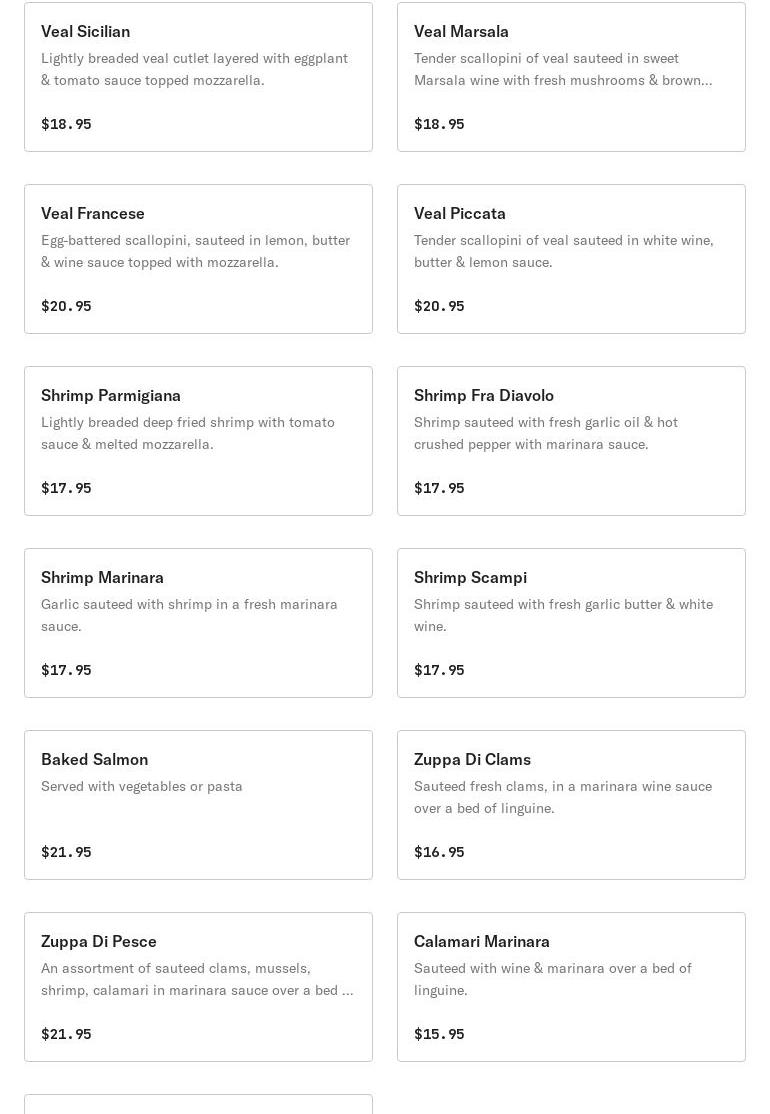Viewport: 770px width, 1114px height.
Task: Click the "Served with vegetables or pasta" text
Action: click(x=142, y=786)
